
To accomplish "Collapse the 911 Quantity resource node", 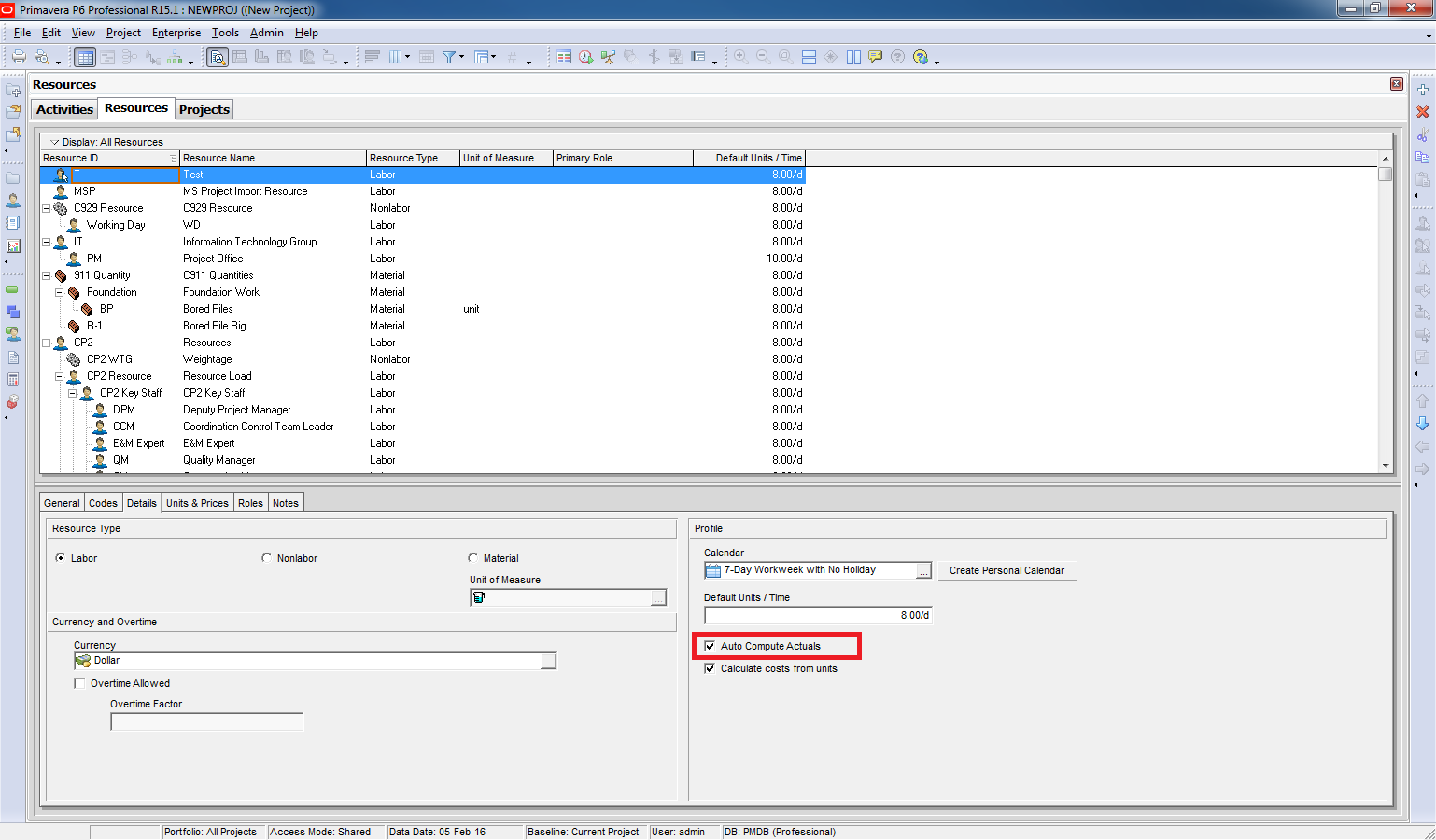I will [46, 275].
